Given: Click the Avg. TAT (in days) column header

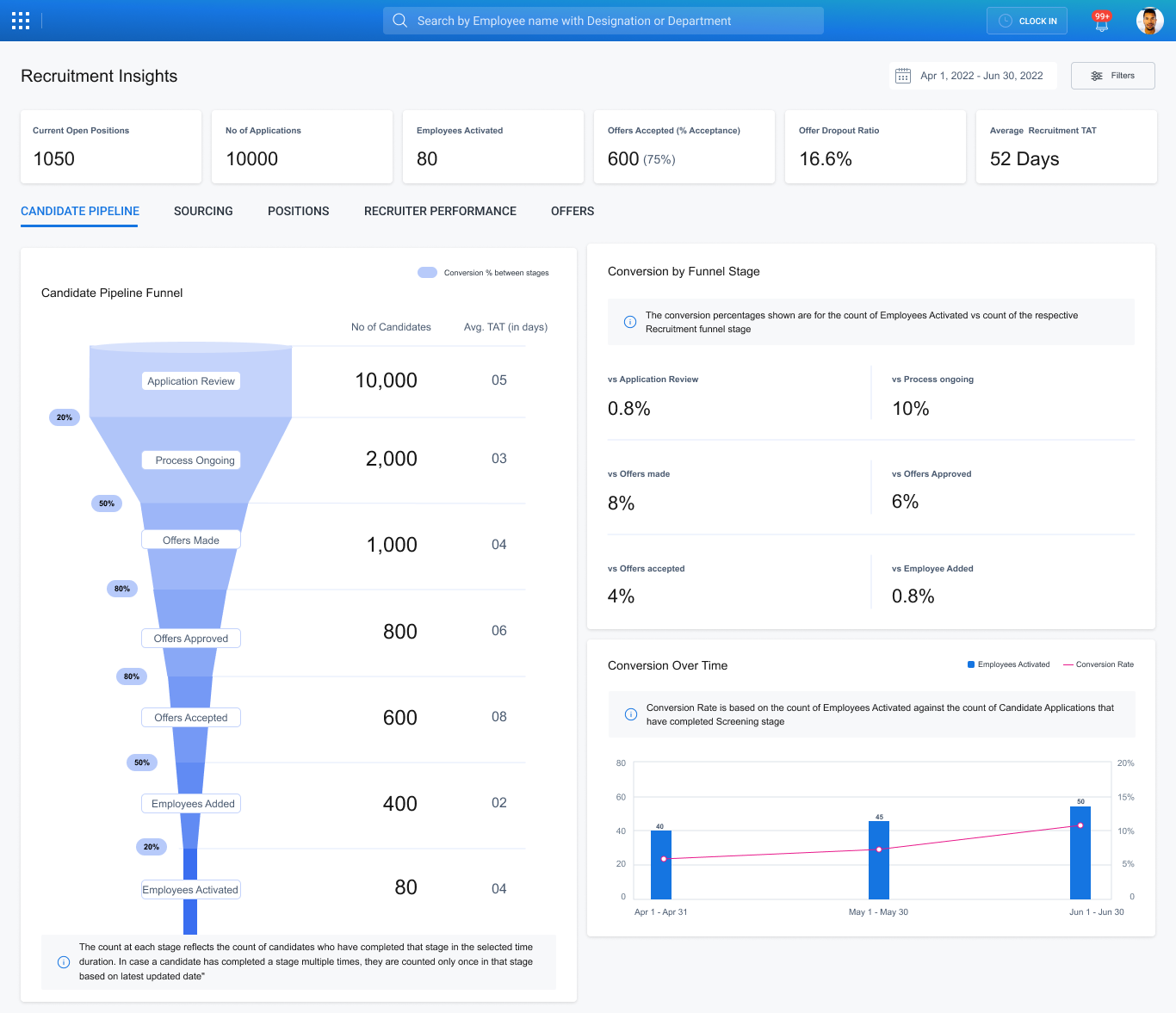Looking at the screenshot, I should pyautogui.click(x=505, y=327).
